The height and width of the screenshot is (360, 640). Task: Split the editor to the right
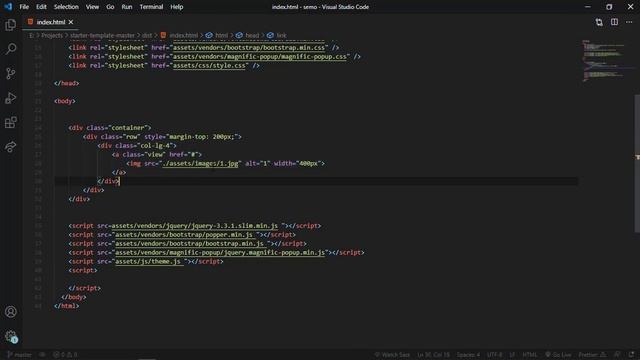tap(614, 22)
